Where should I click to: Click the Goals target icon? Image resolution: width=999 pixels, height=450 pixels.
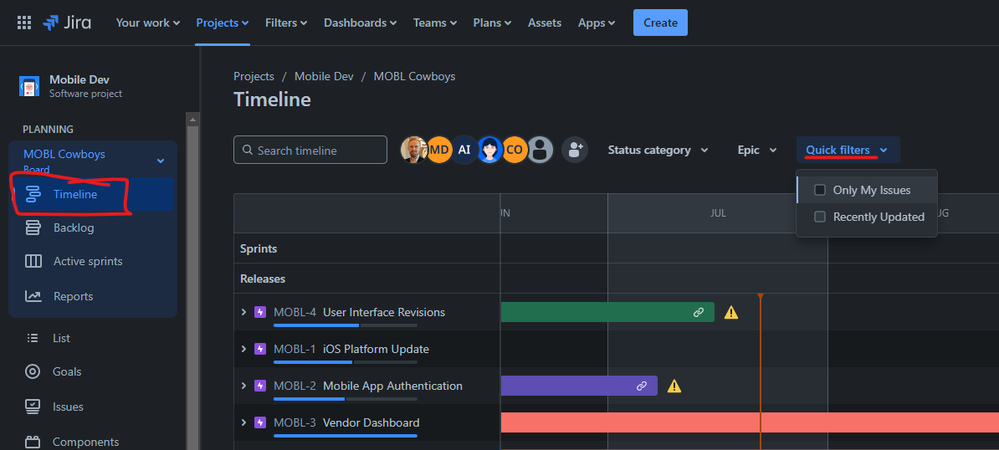pos(32,372)
